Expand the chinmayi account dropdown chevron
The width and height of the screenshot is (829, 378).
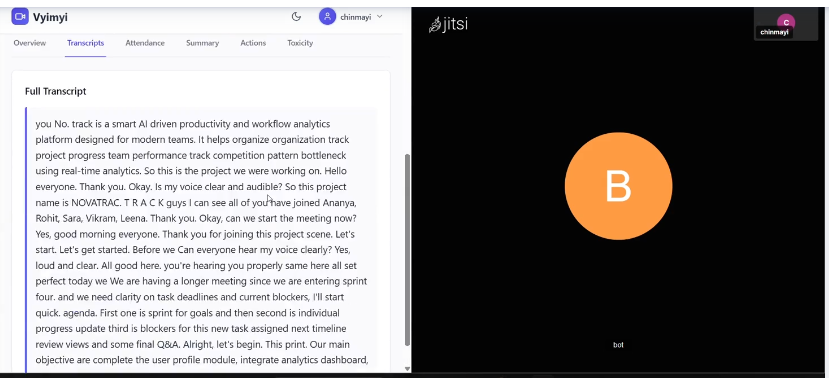pos(379,17)
